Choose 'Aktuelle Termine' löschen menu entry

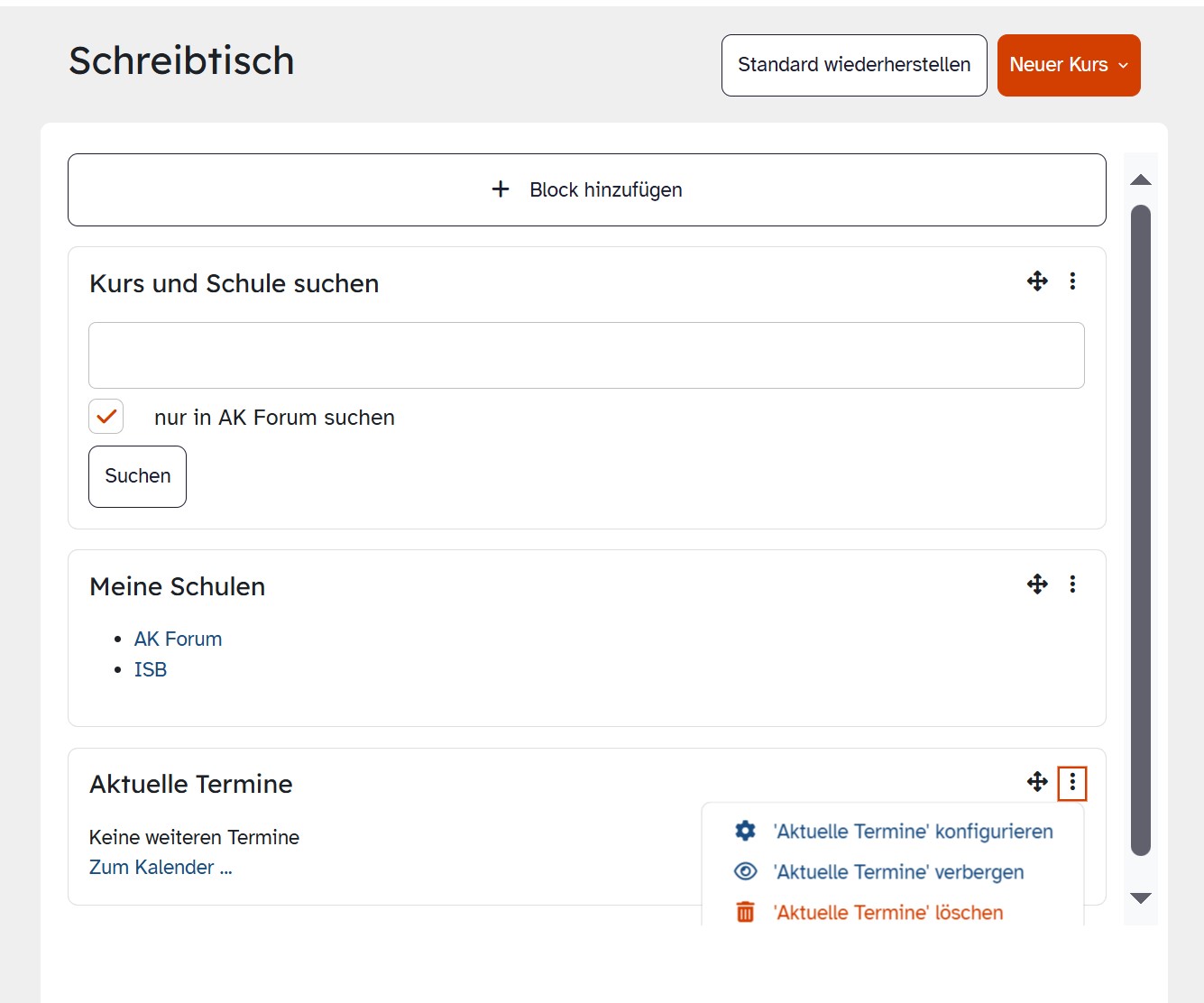pos(888,912)
